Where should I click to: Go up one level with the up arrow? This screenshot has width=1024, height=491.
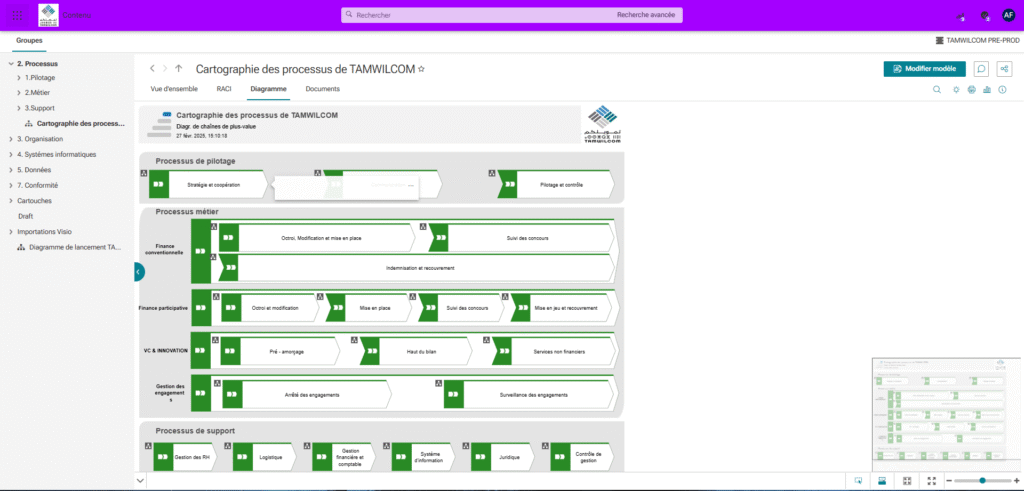pos(178,68)
